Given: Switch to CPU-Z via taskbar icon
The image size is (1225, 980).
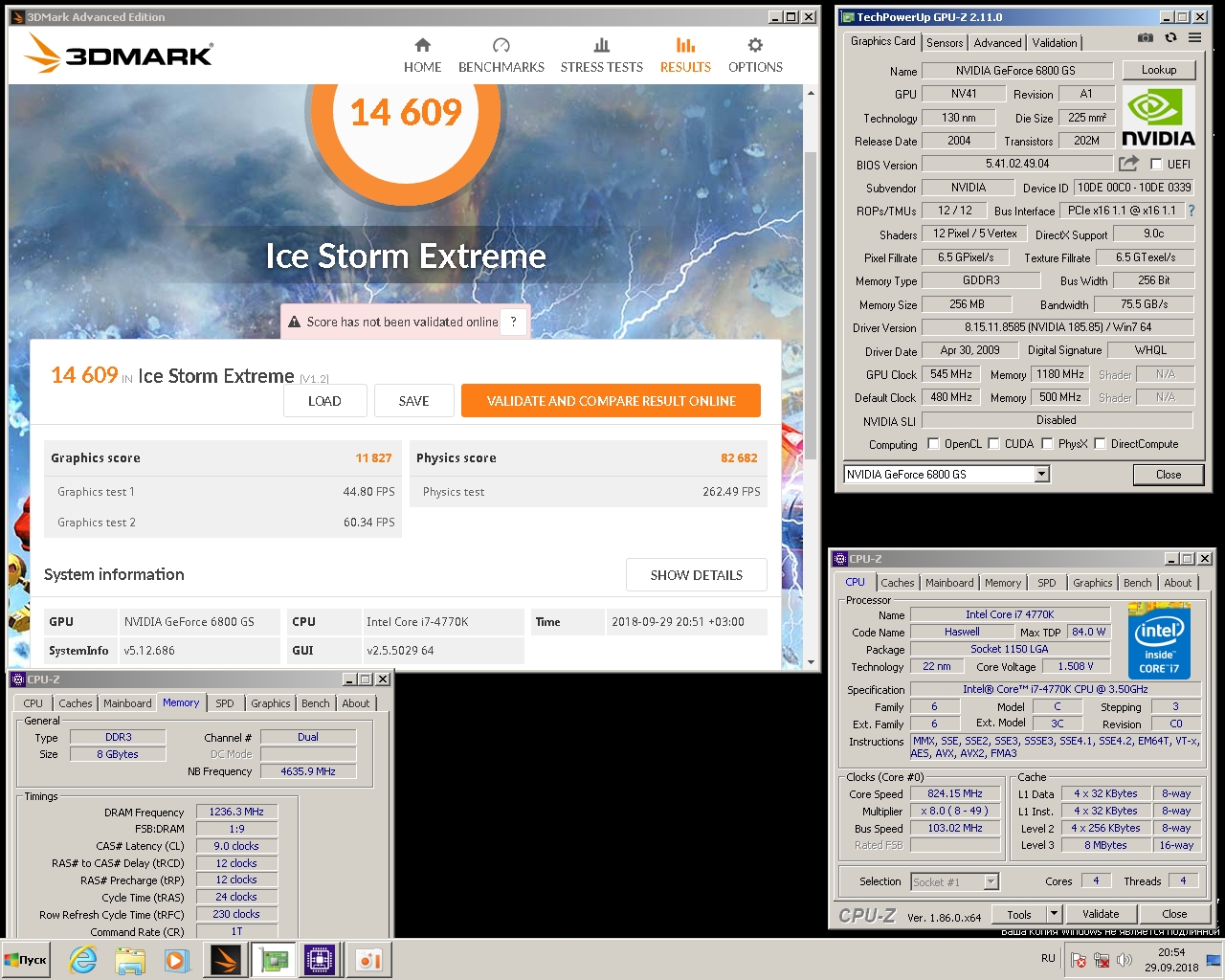Looking at the screenshot, I should pyautogui.click(x=320, y=960).
